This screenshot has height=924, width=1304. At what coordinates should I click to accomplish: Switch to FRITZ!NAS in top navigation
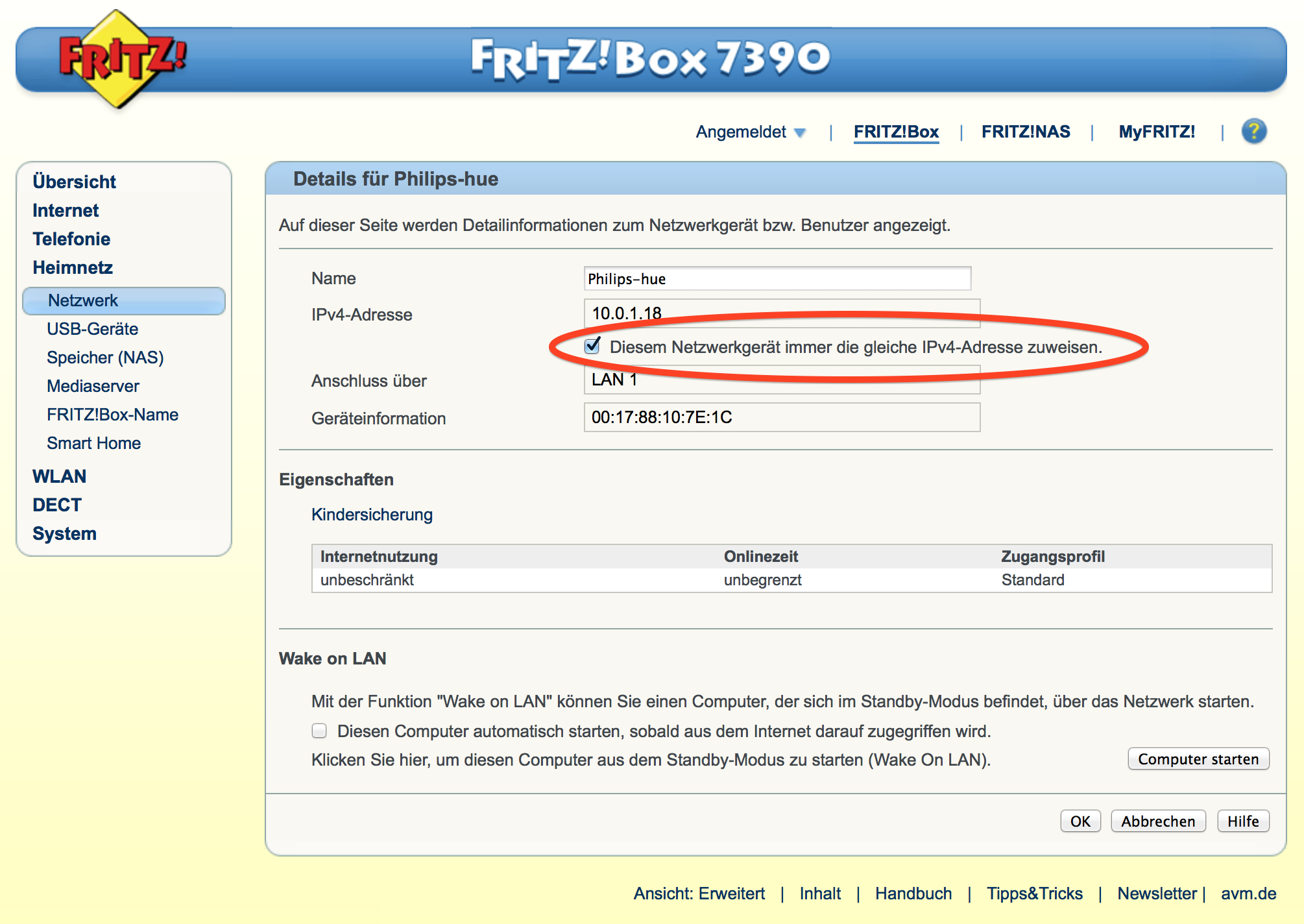coord(1026,132)
